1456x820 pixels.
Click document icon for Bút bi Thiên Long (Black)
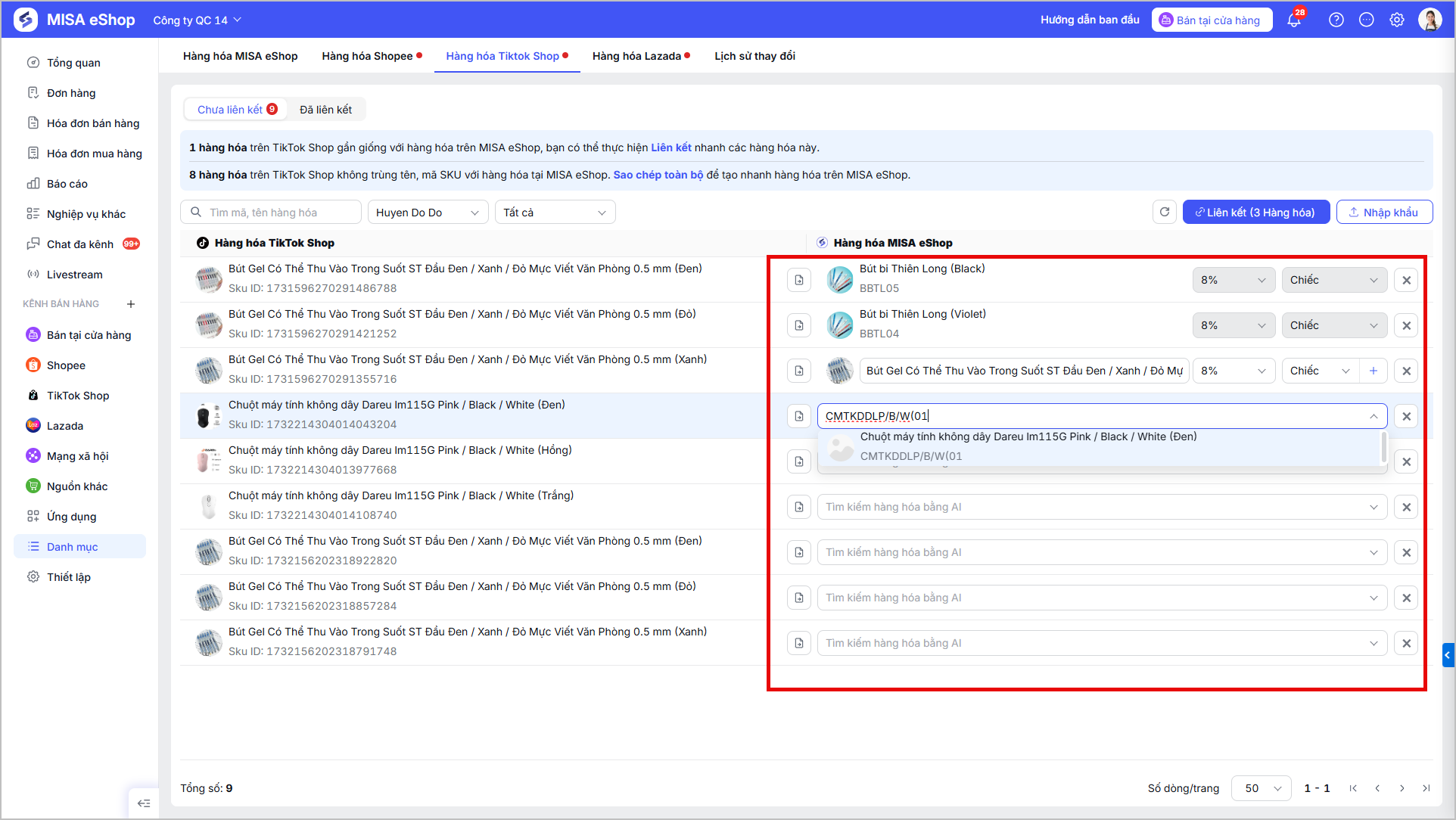tap(799, 281)
